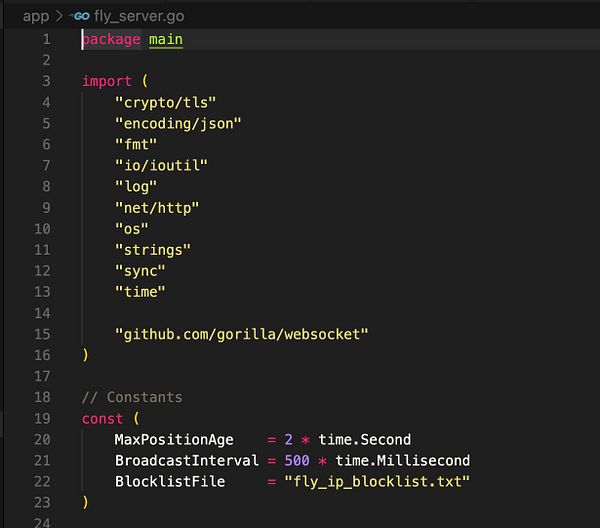
Task: Click the BroadcastInterval constant name
Action: pyautogui.click(x=187, y=461)
